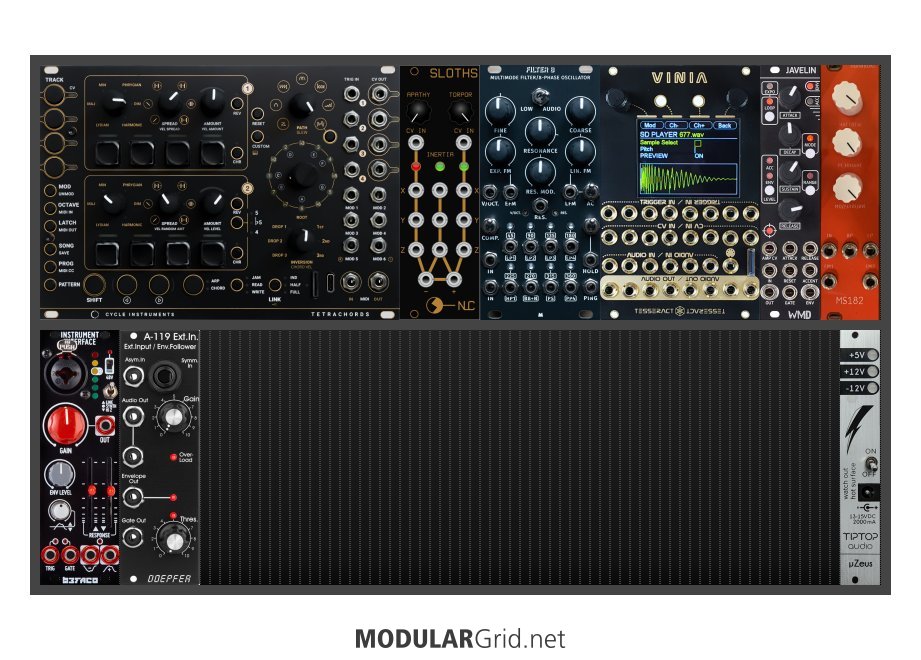Toggle the Javelin Range button
921x660 pixels.
click(809, 190)
